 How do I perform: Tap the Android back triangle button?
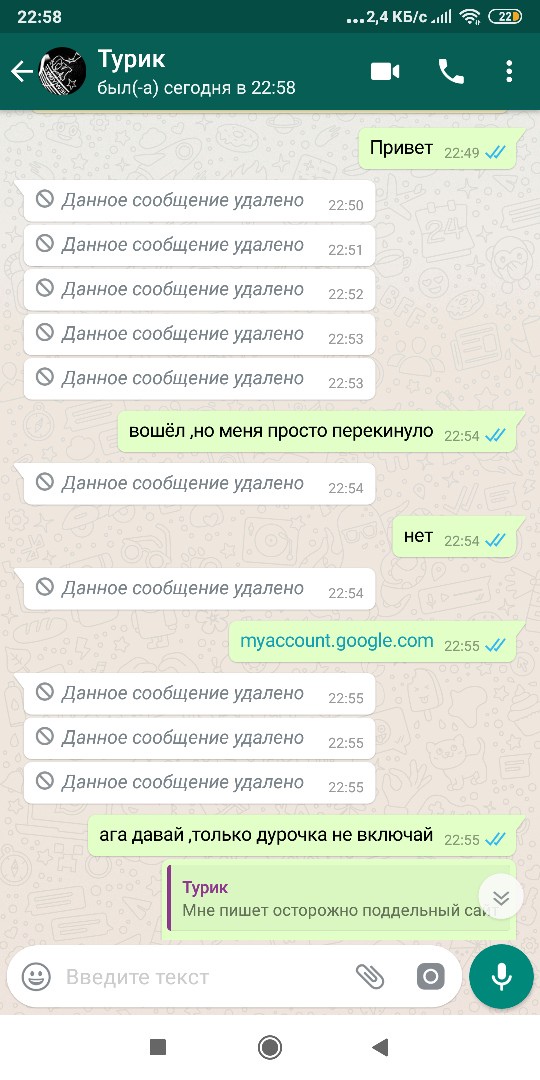click(x=380, y=1048)
